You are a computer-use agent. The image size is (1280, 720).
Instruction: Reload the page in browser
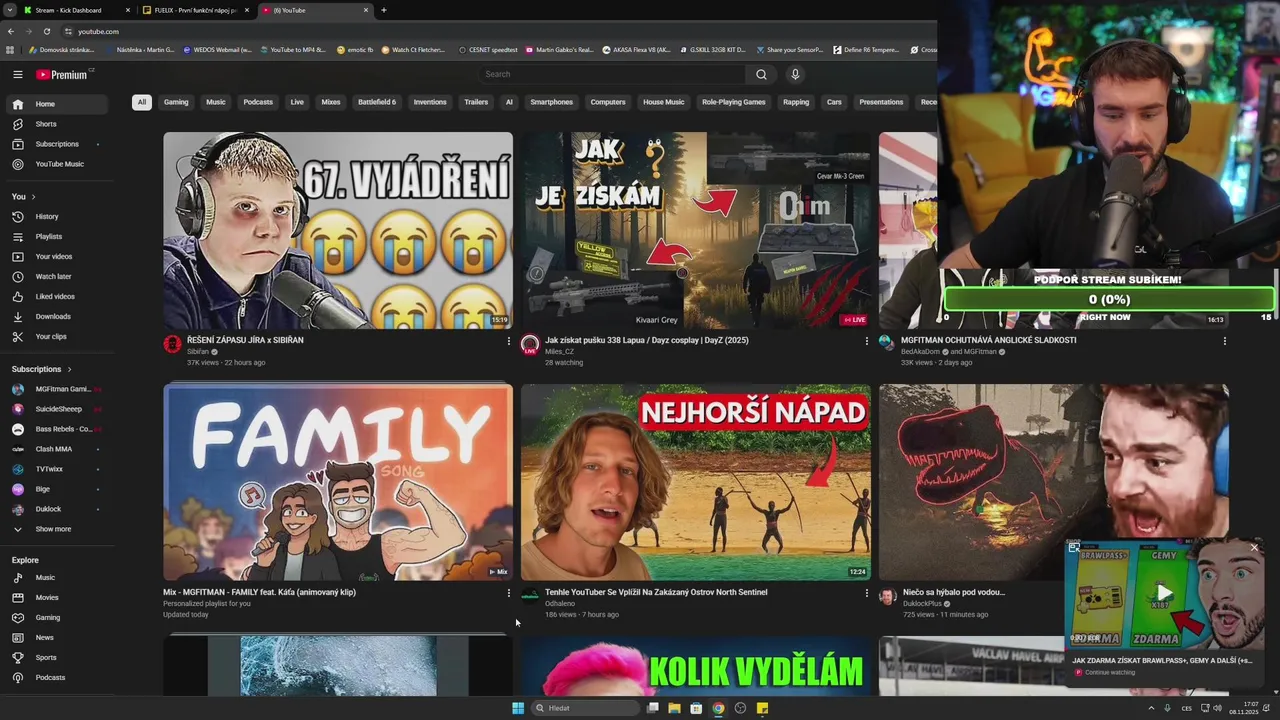[x=46, y=31]
